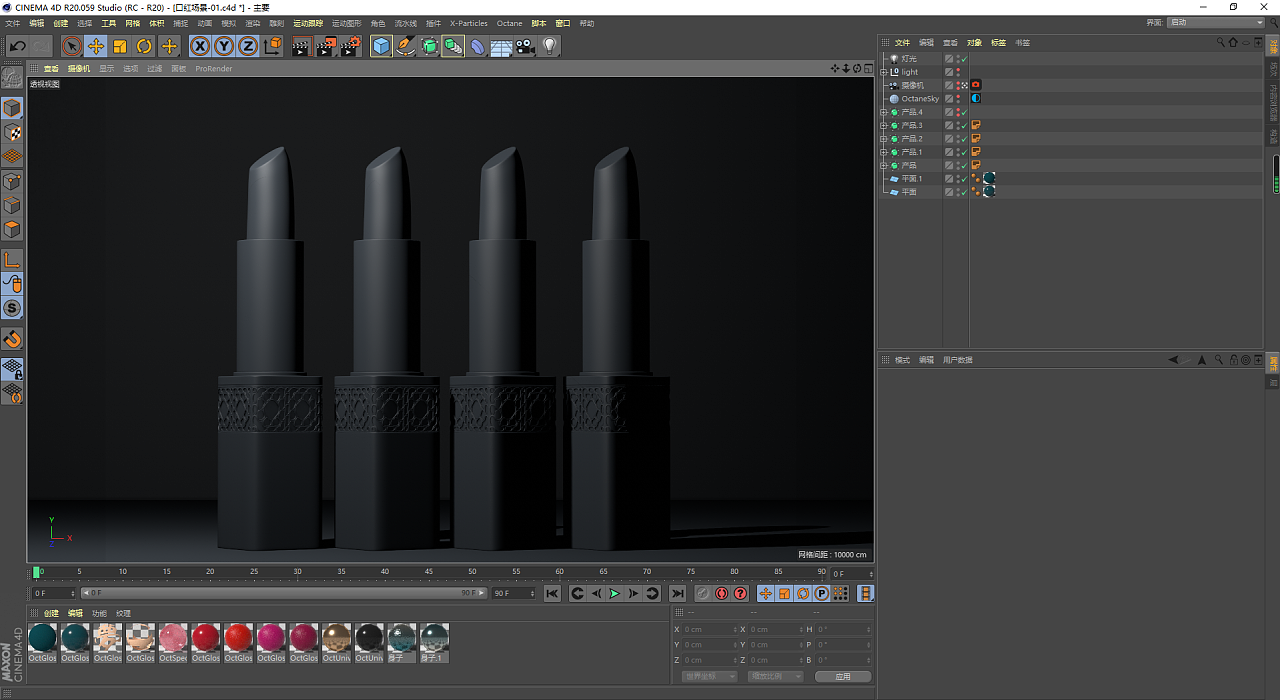Viewport: 1280px width, 700px height.
Task: Click the green timeline playhead at frame 0
Action: coord(36,572)
